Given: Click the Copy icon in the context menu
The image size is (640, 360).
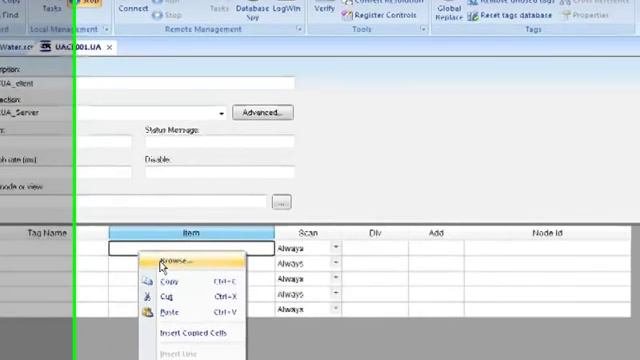Looking at the screenshot, I should click(147, 281).
